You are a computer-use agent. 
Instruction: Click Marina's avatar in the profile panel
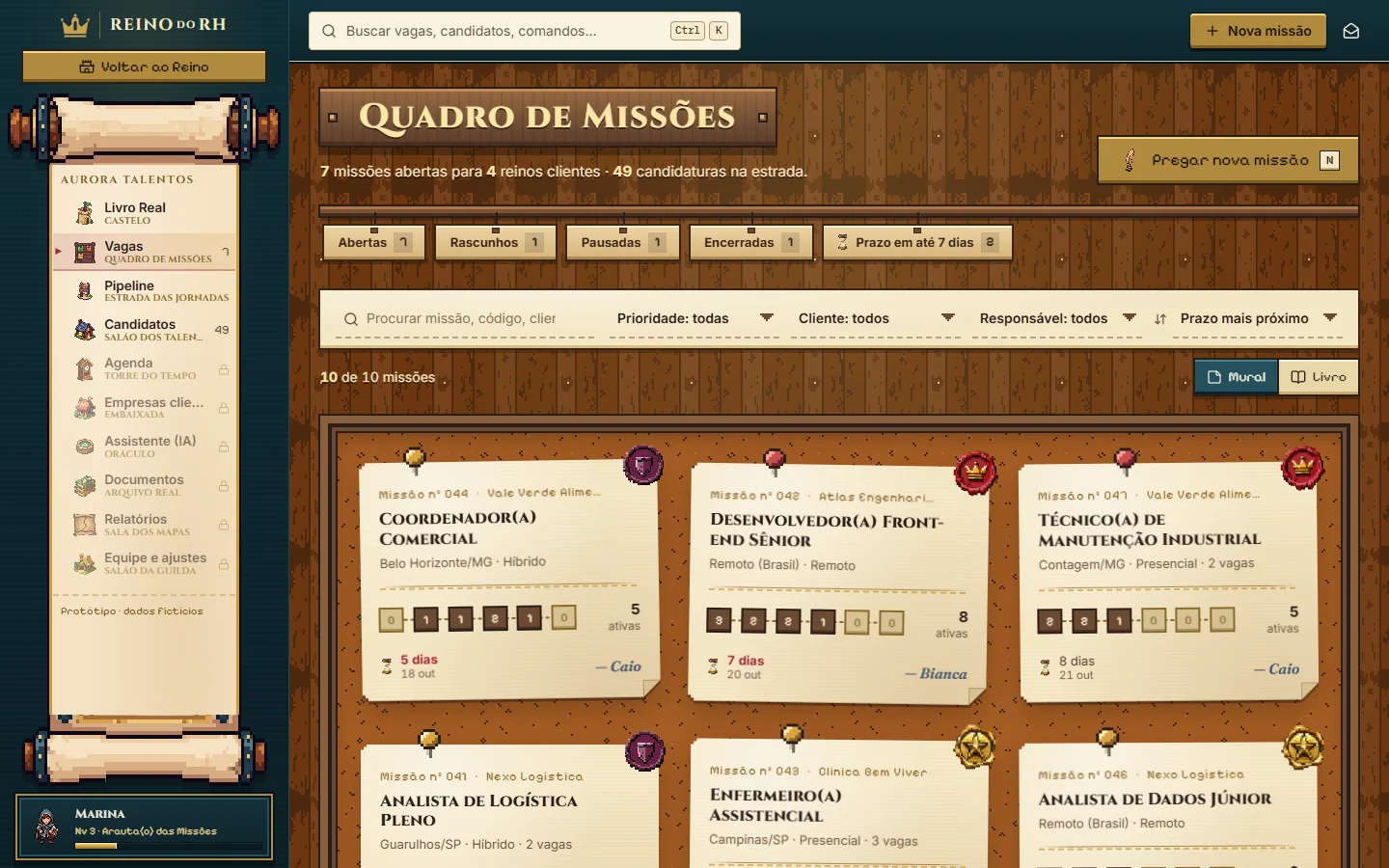[x=46, y=827]
